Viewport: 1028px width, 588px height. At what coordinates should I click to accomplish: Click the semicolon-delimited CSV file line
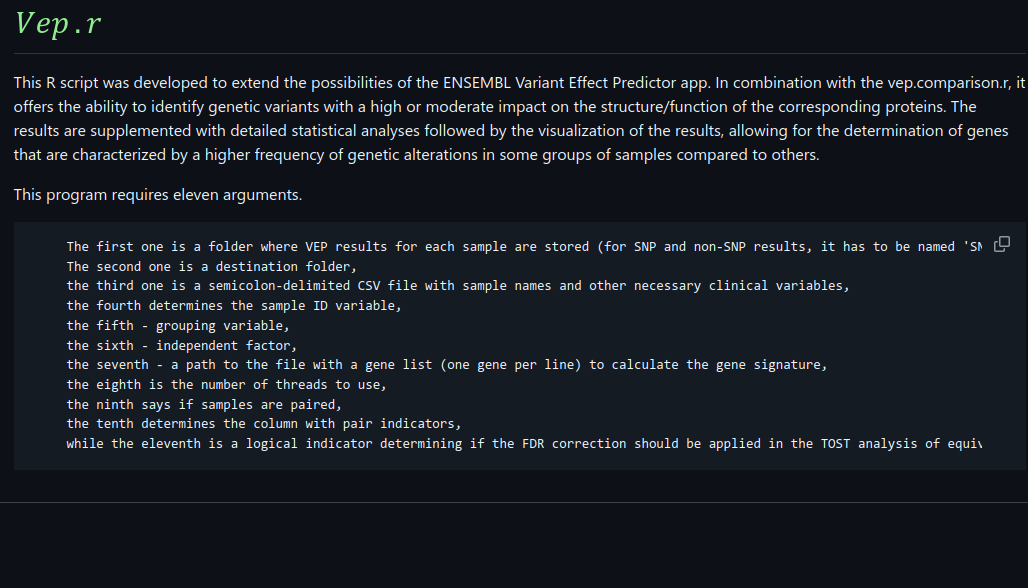[457, 286]
